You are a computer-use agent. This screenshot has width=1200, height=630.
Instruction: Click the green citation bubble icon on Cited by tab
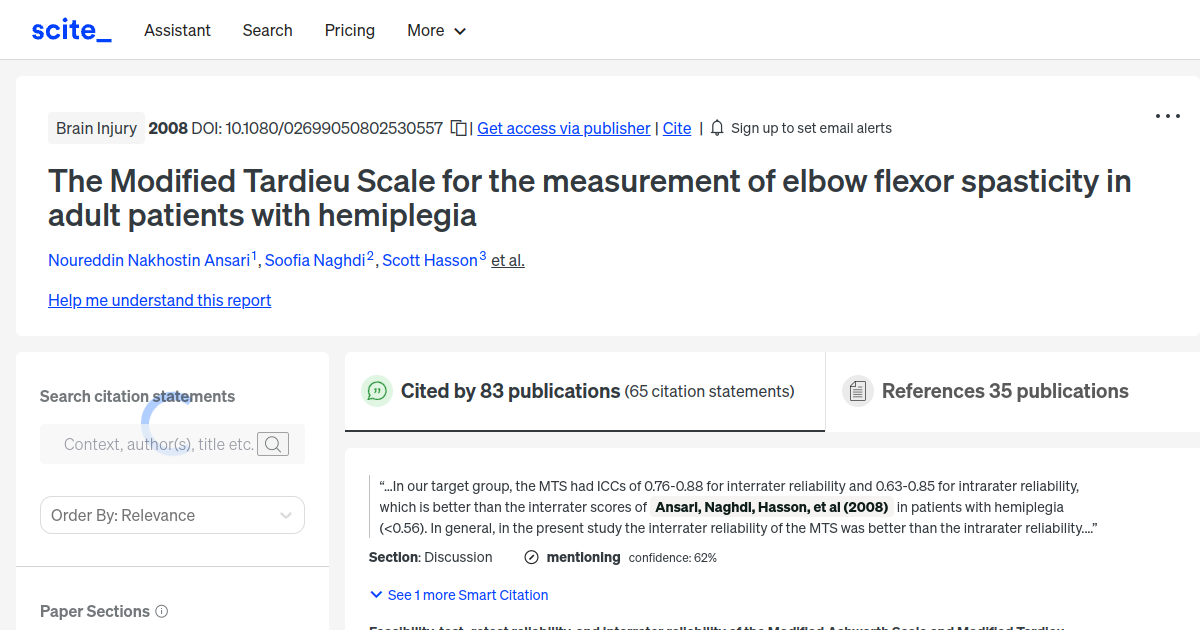(377, 391)
